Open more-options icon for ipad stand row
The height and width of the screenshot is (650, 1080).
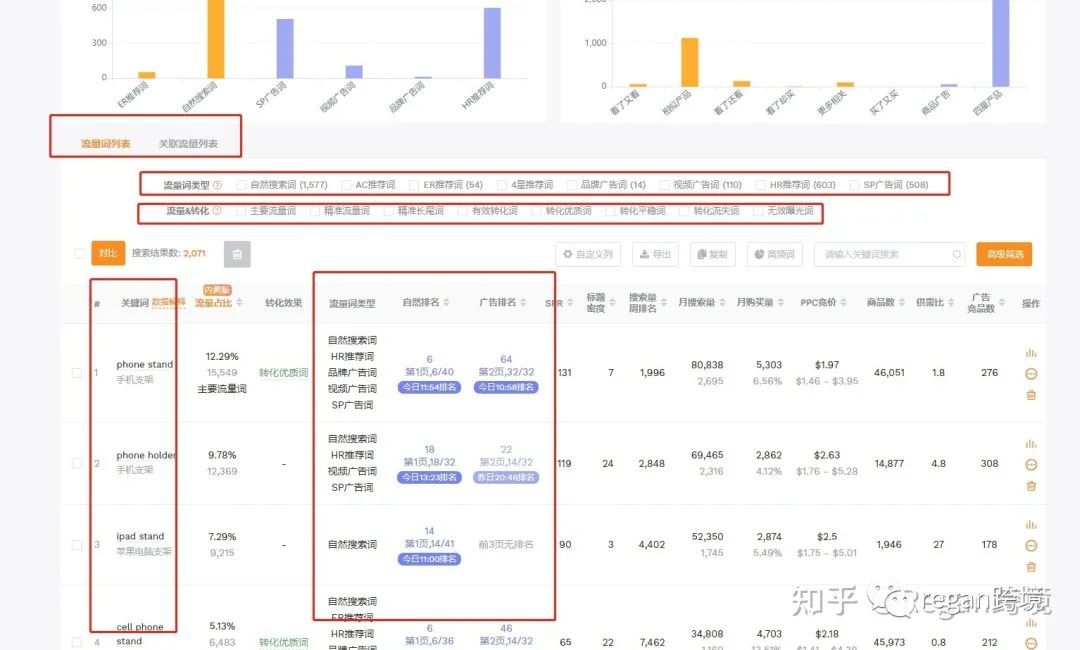(1030, 546)
